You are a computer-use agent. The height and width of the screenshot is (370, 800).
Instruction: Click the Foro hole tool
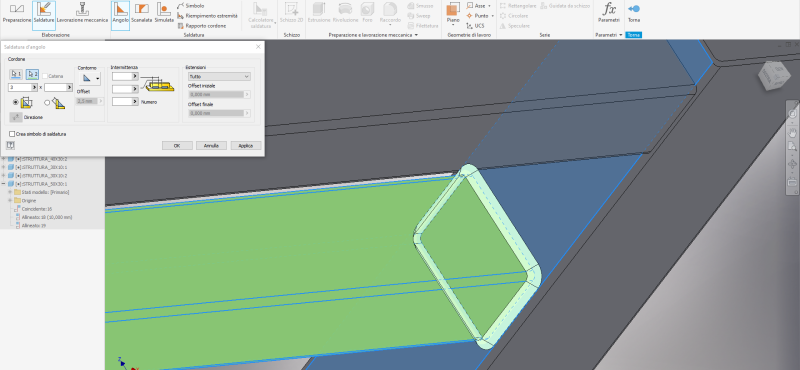point(367,14)
